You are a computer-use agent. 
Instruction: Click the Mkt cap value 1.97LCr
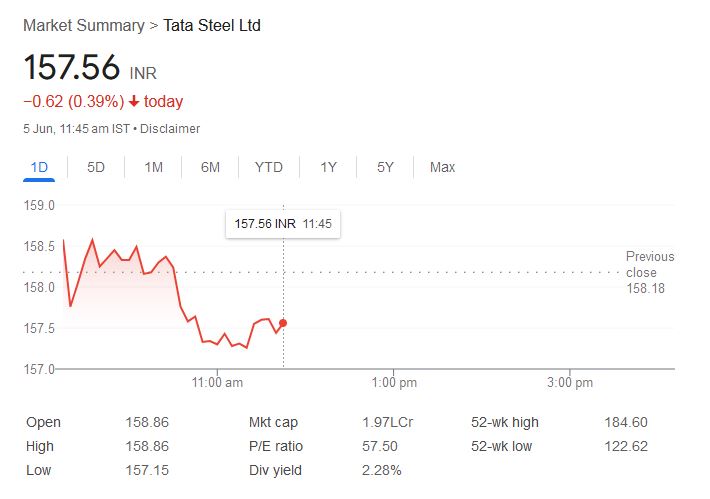(387, 422)
